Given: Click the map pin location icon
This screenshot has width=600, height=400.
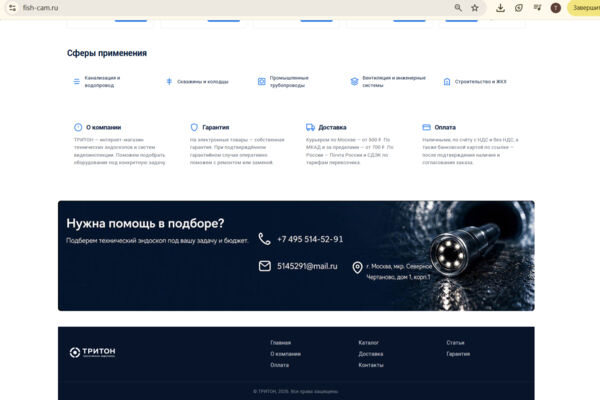Looking at the screenshot, I should 357,268.
